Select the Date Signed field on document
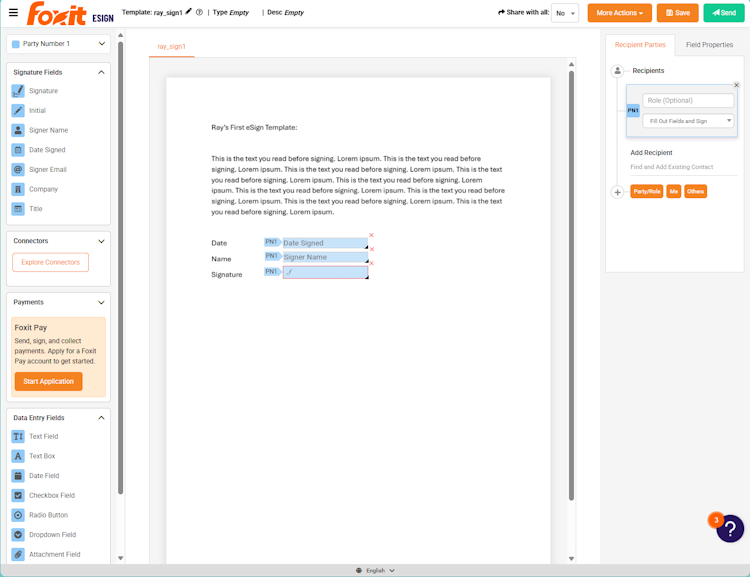This screenshot has width=750, height=577. coord(325,243)
